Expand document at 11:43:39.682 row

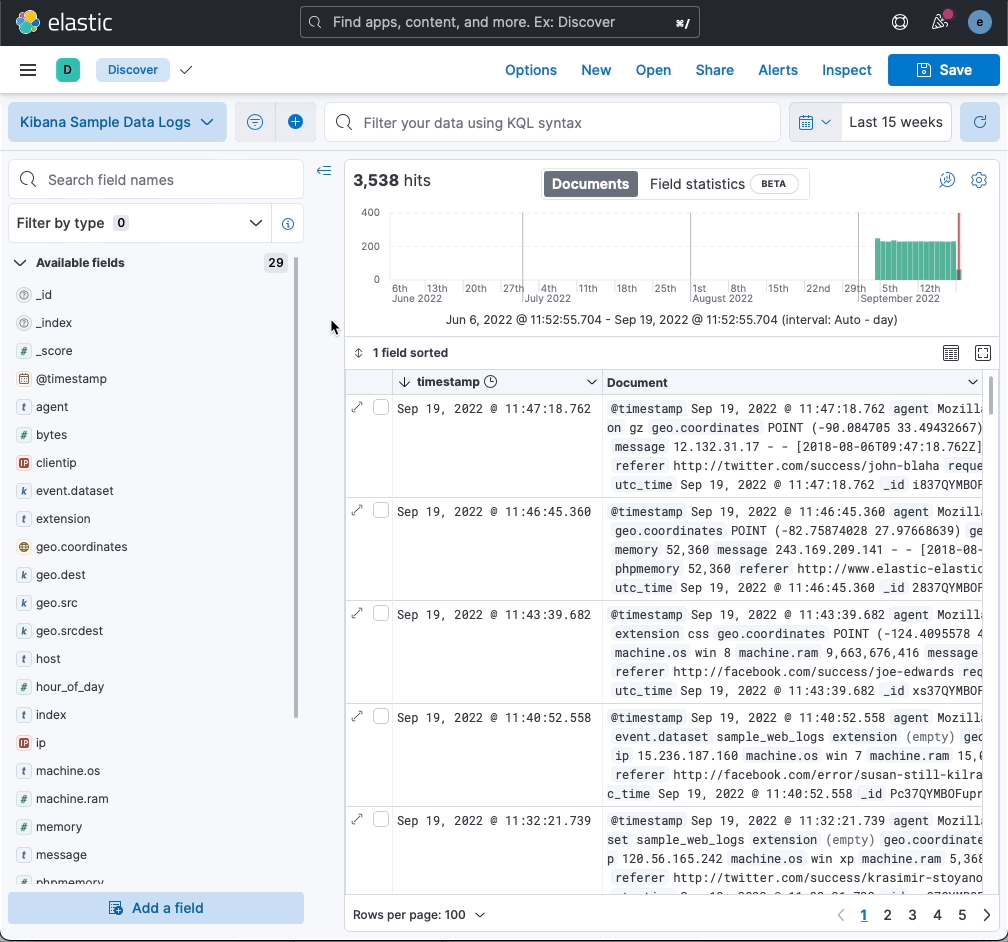point(357,613)
